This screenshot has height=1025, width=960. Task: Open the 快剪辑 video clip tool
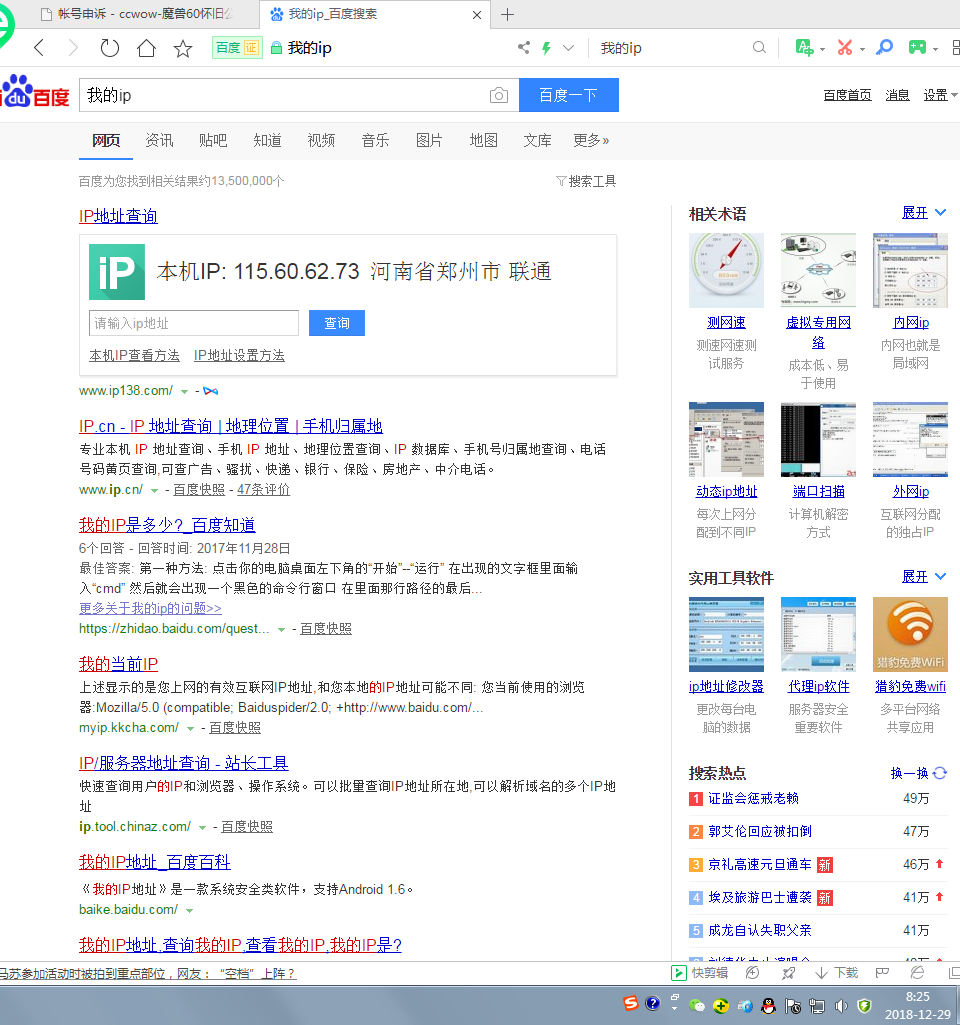700,972
